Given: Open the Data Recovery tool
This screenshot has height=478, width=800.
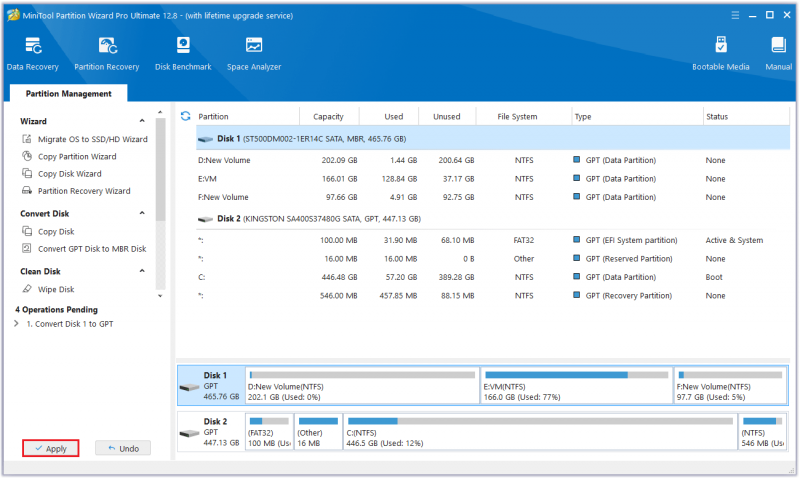Looking at the screenshot, I should 33,54.
